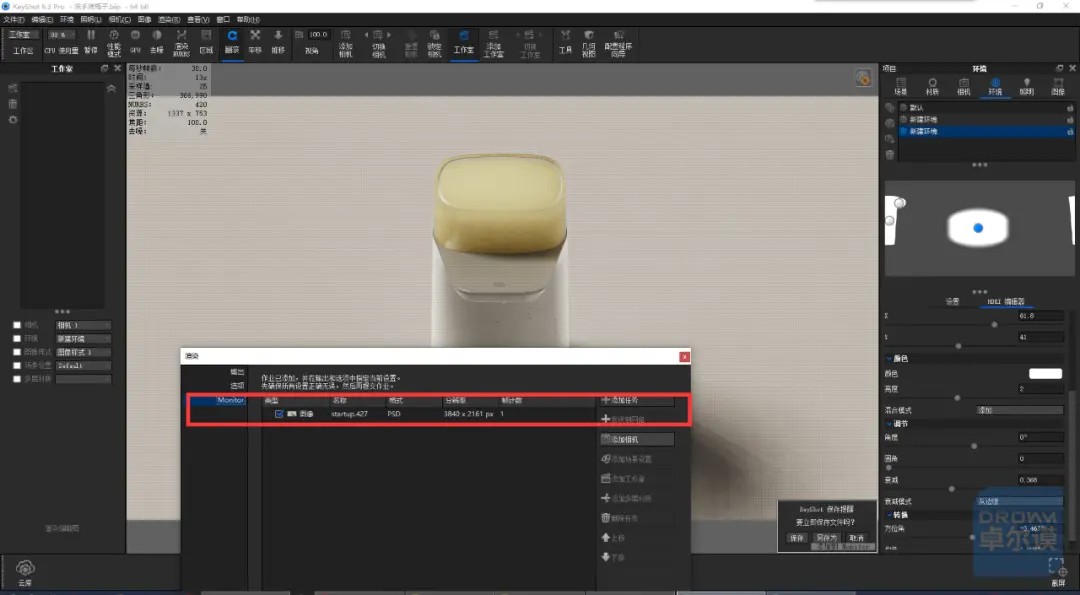Toggle the Camera (相机) checkbox in the studio panel

(17, 325)
